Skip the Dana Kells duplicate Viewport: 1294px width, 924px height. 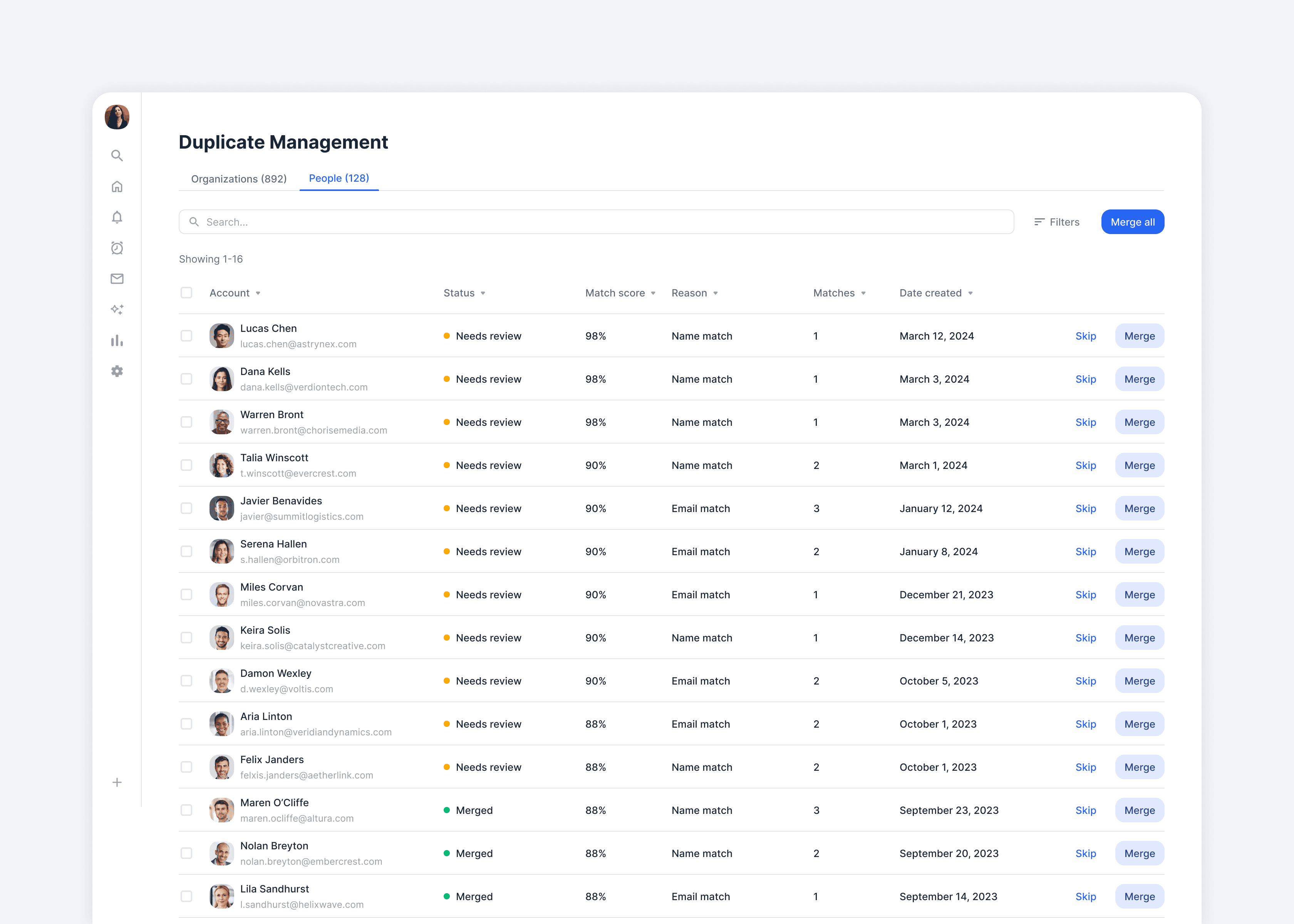(1085, 379)
